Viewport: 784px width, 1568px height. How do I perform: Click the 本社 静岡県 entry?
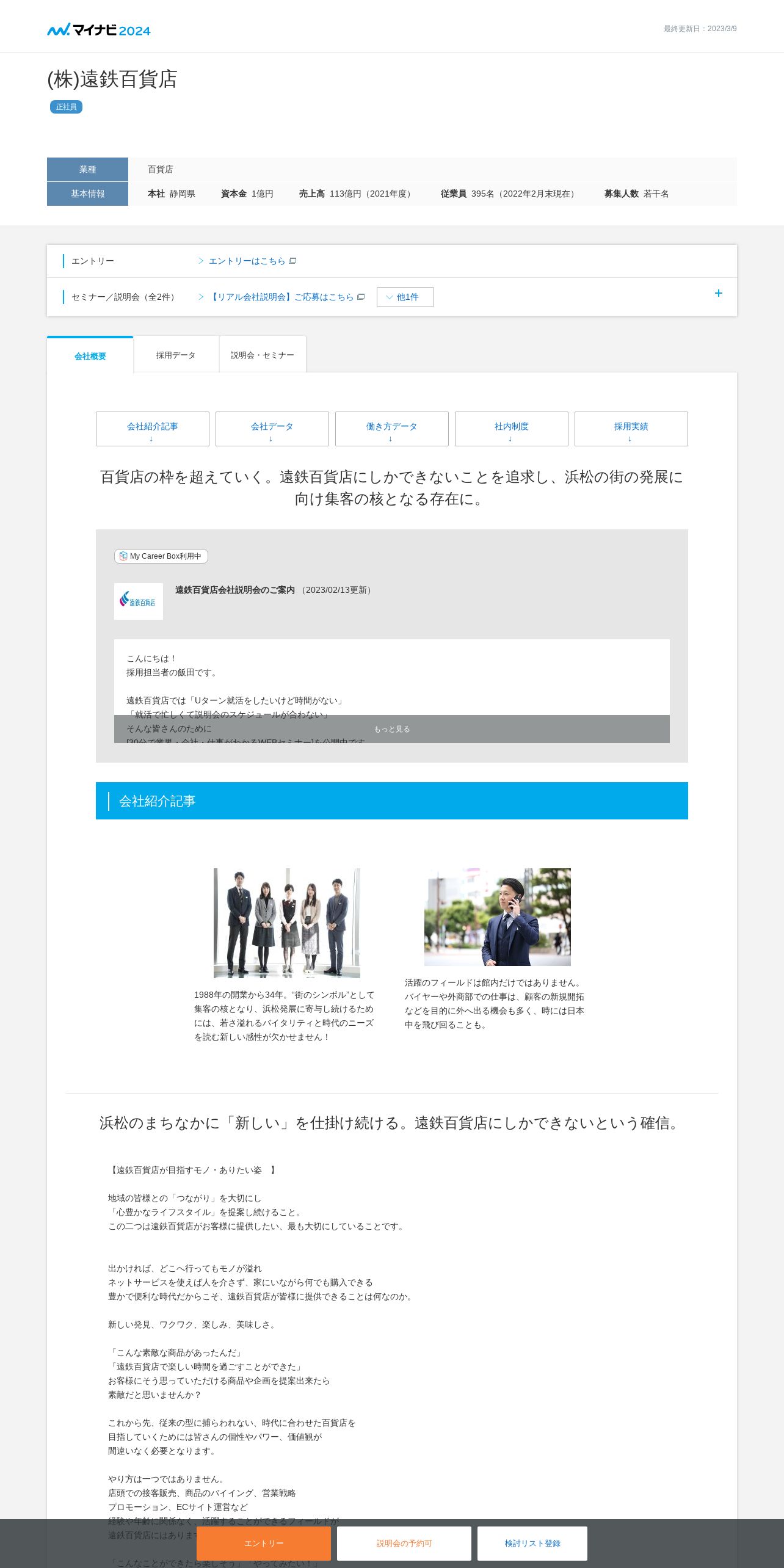(172, 194)
